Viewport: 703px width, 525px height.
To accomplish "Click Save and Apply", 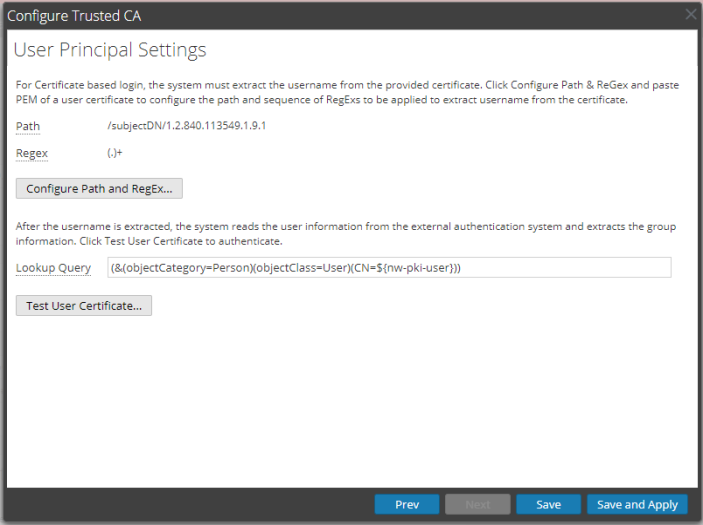I will coord(637,504).
